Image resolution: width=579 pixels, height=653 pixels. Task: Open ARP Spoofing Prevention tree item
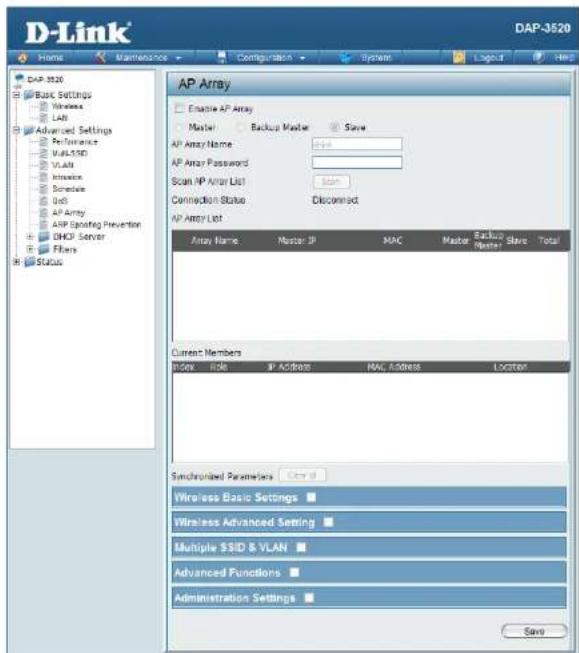(97, 225)
